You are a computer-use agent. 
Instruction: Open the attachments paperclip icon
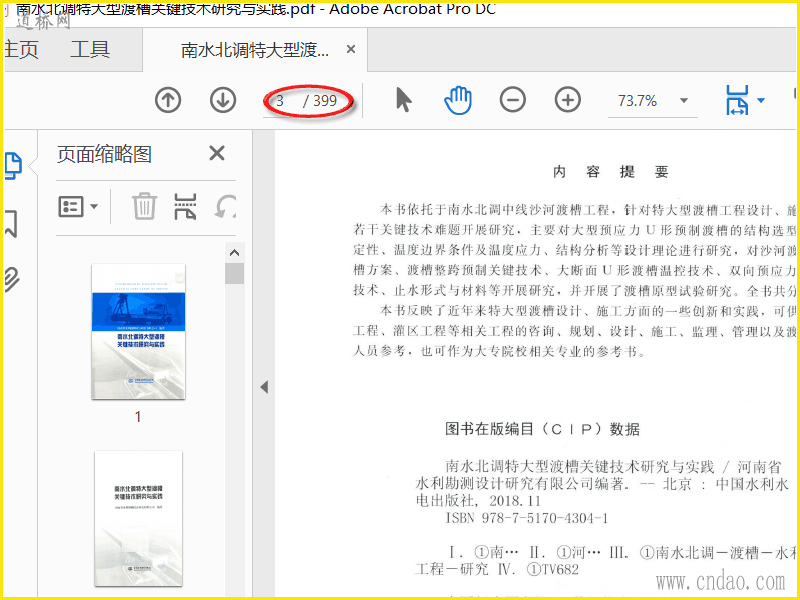tap(12, 279)
